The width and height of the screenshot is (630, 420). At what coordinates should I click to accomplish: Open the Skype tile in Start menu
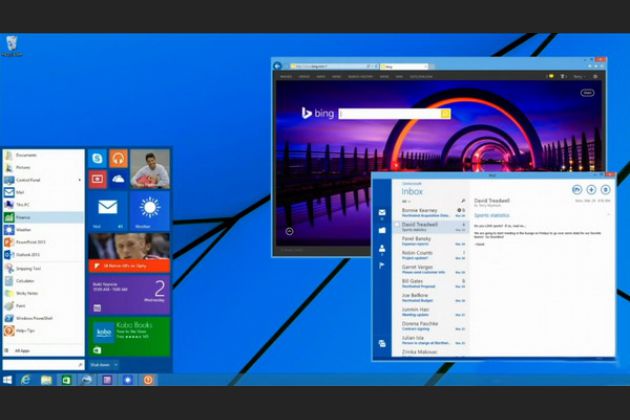coord(97,159)
